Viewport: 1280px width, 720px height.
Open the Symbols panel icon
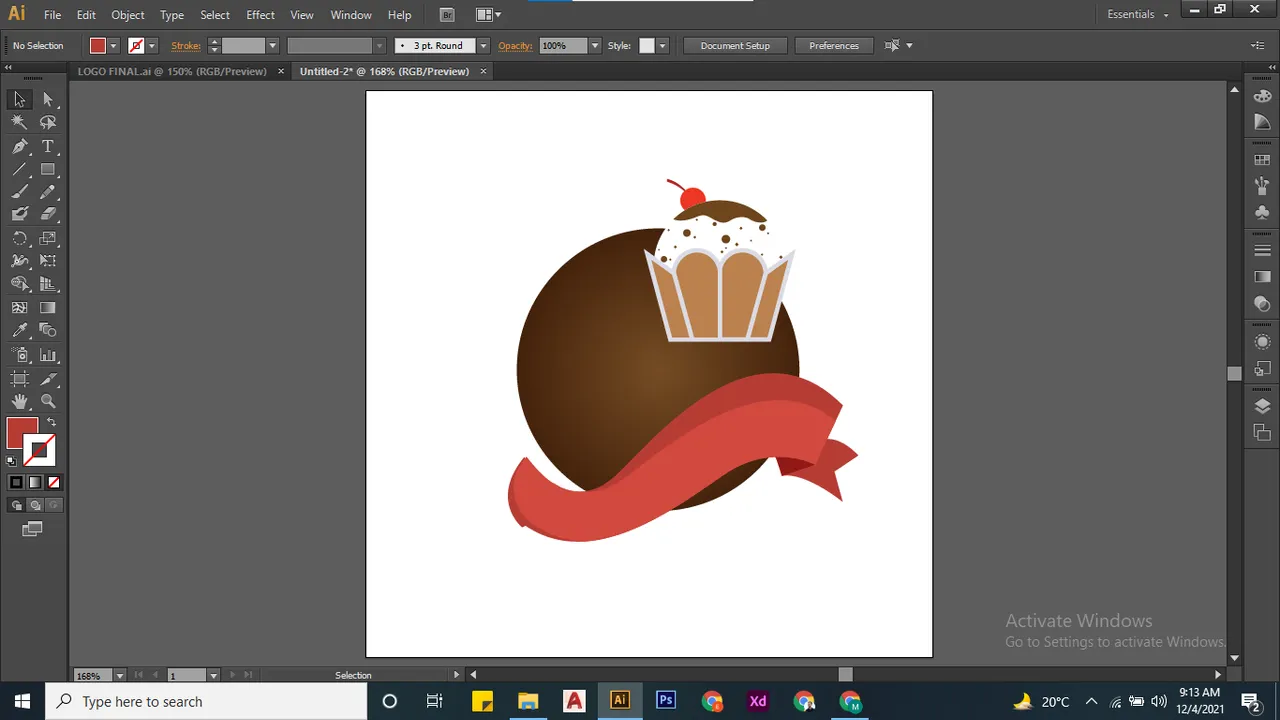click(1262, 212)
